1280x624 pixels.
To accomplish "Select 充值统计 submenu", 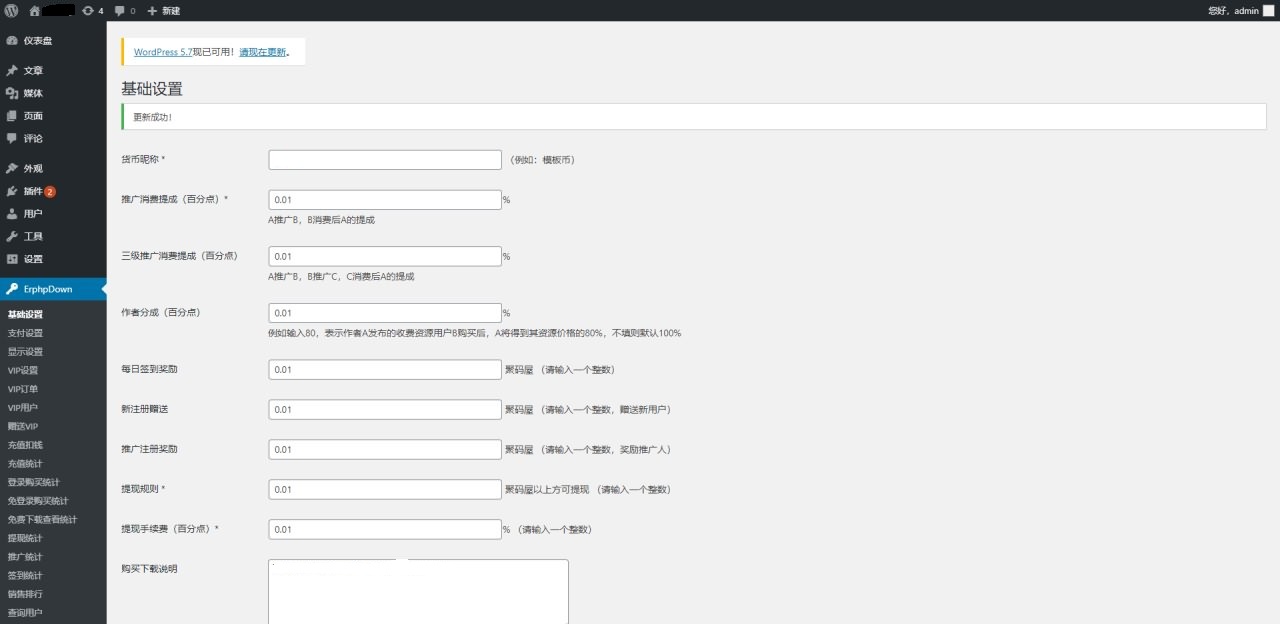I will pos(25,464).
